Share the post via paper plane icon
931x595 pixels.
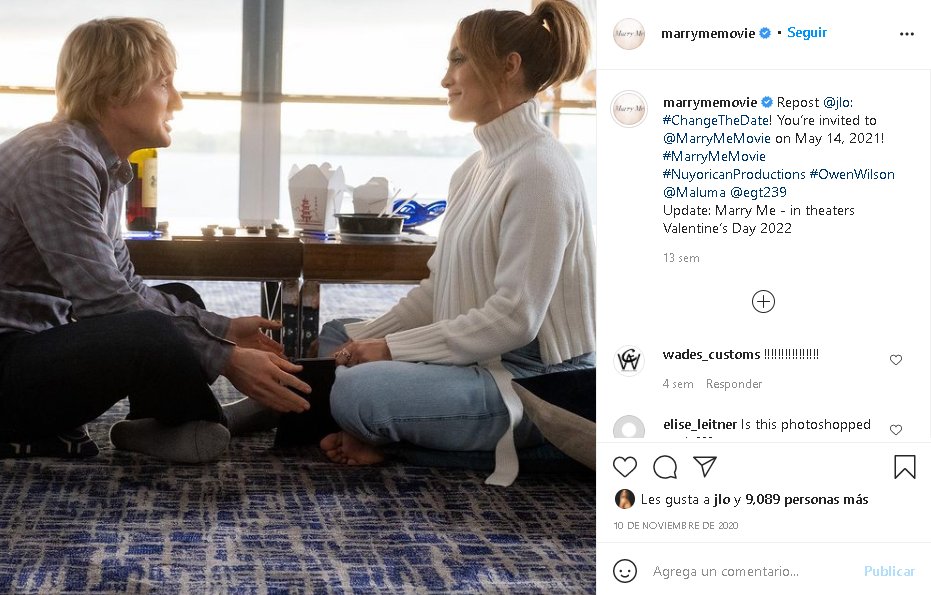[705, 467]
